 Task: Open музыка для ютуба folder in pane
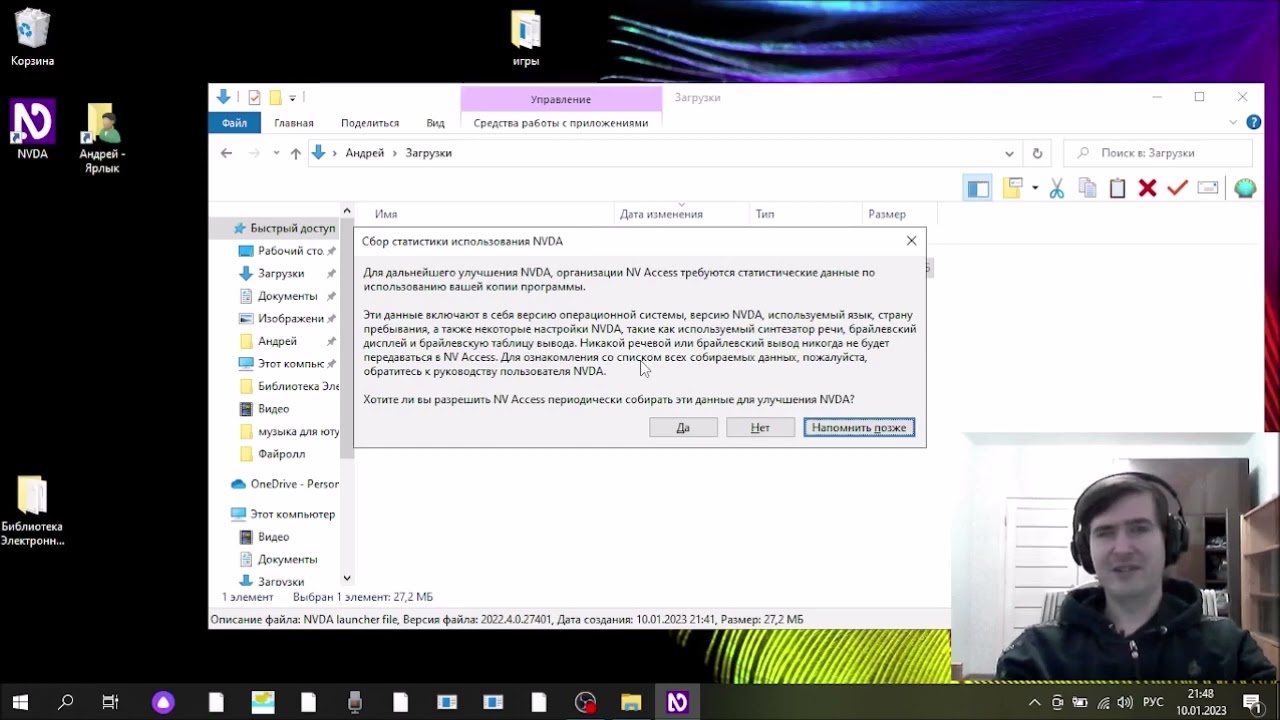(x=296, y=431)
